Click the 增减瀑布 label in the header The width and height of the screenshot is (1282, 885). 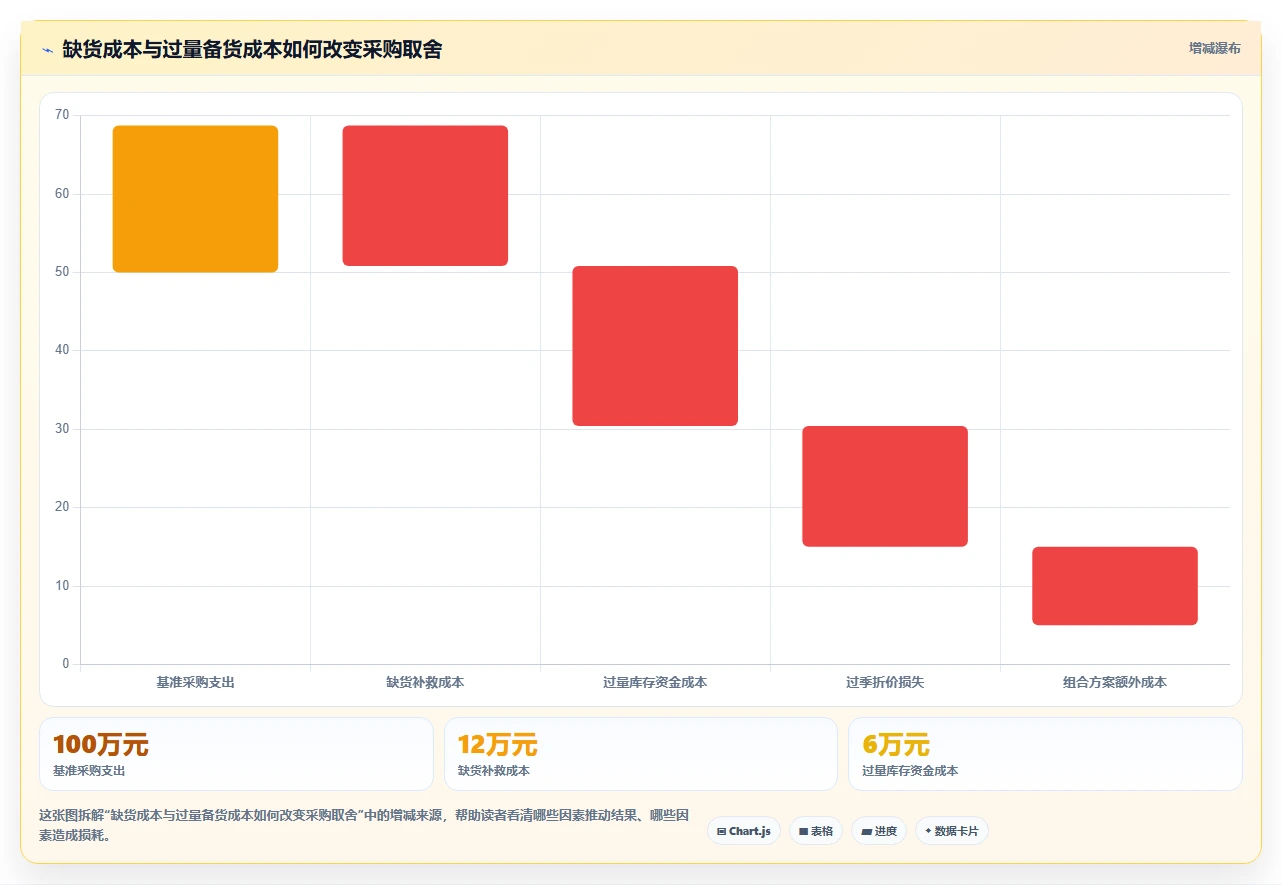1214,48
